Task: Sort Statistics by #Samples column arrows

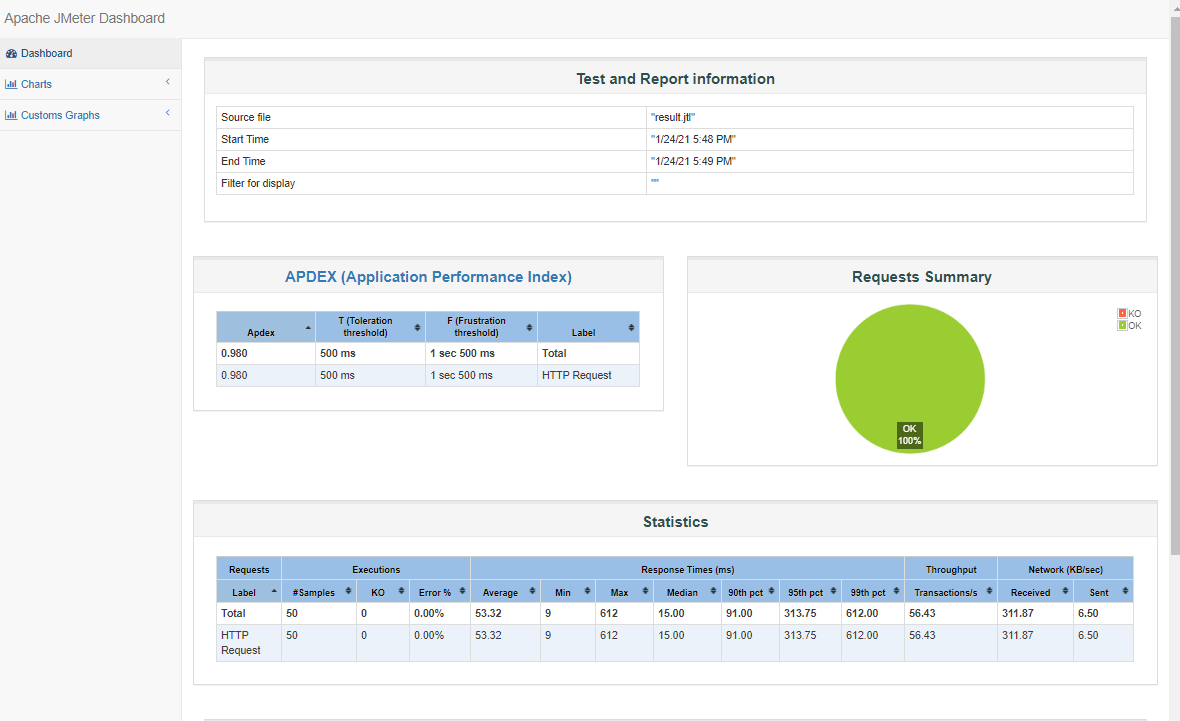Action: (x=348, y=591)
